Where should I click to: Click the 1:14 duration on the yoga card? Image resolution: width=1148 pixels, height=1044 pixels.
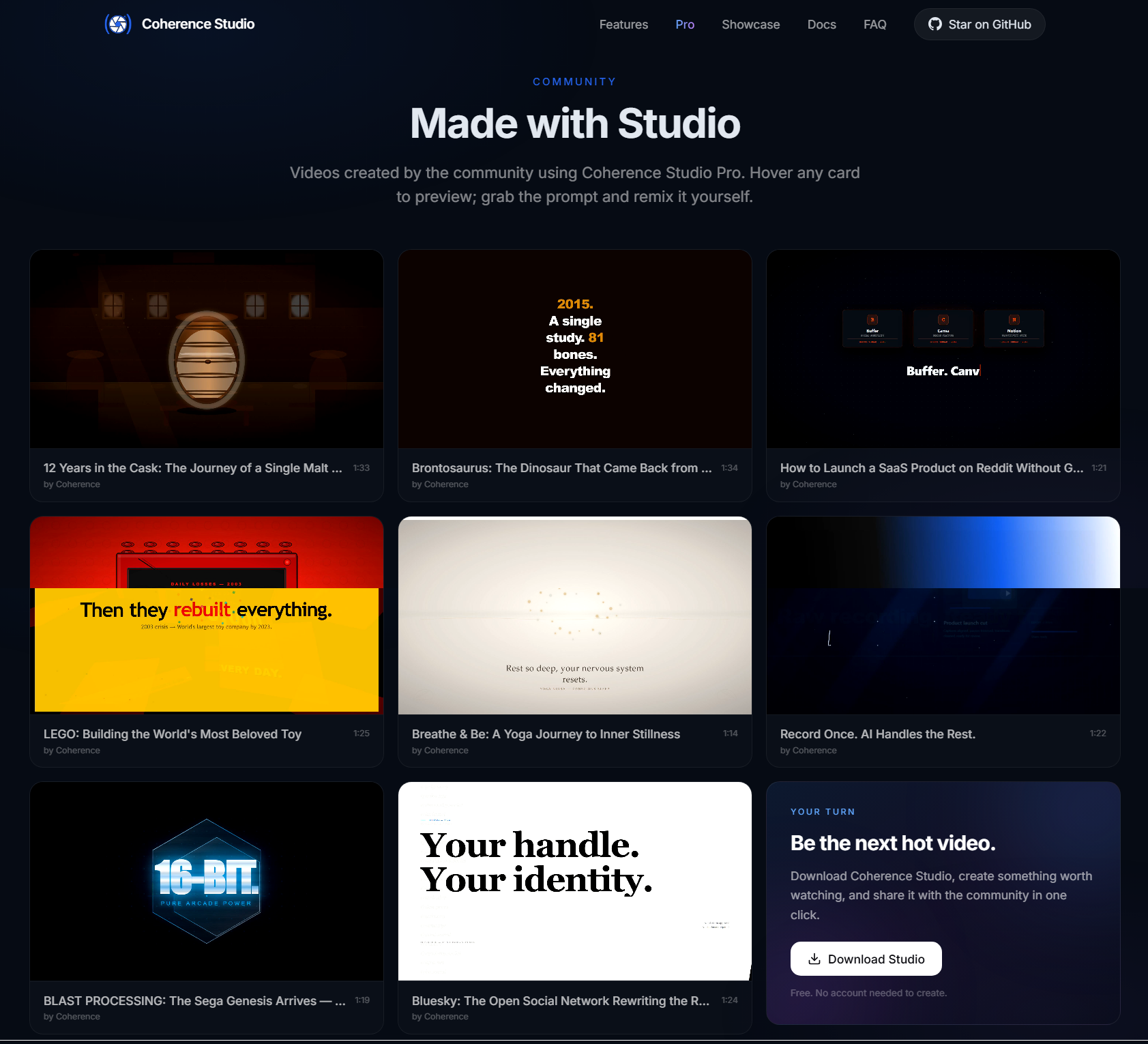click(731, 734)
